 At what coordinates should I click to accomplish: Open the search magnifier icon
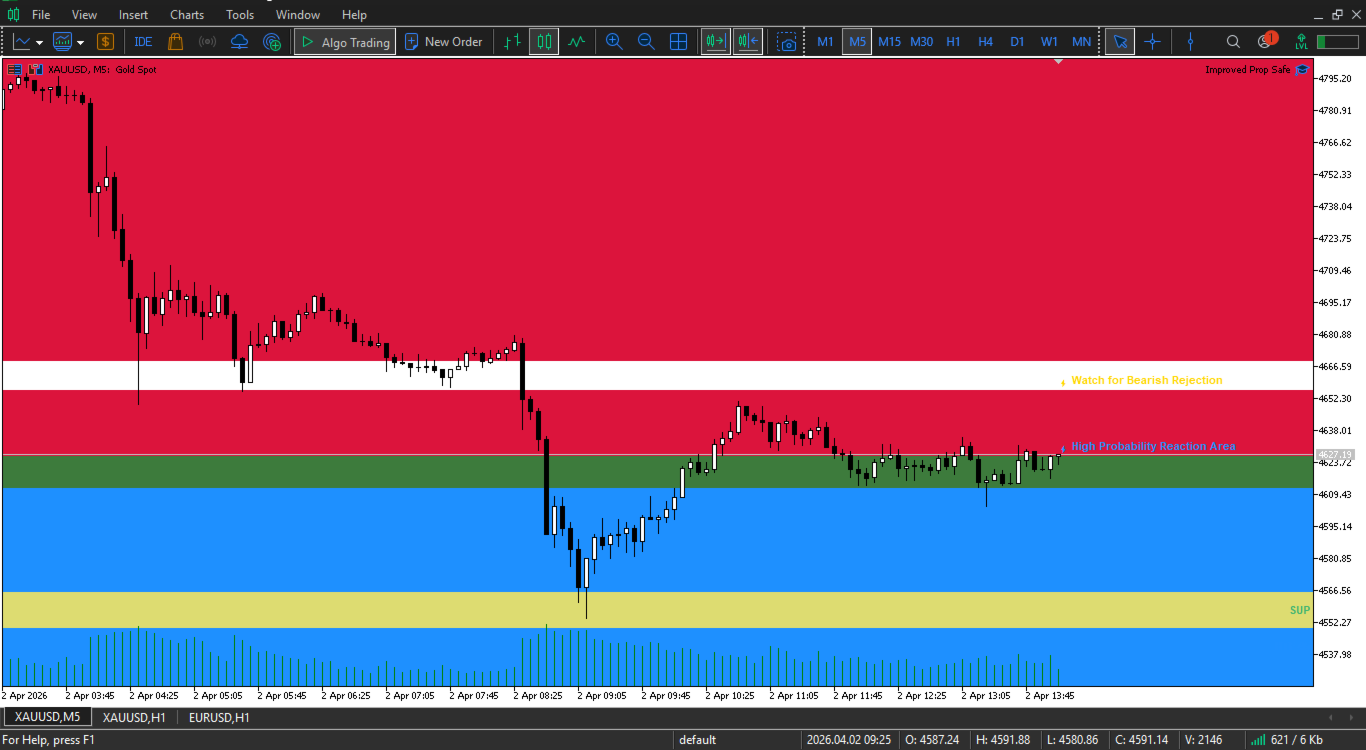click(1233, 42)
